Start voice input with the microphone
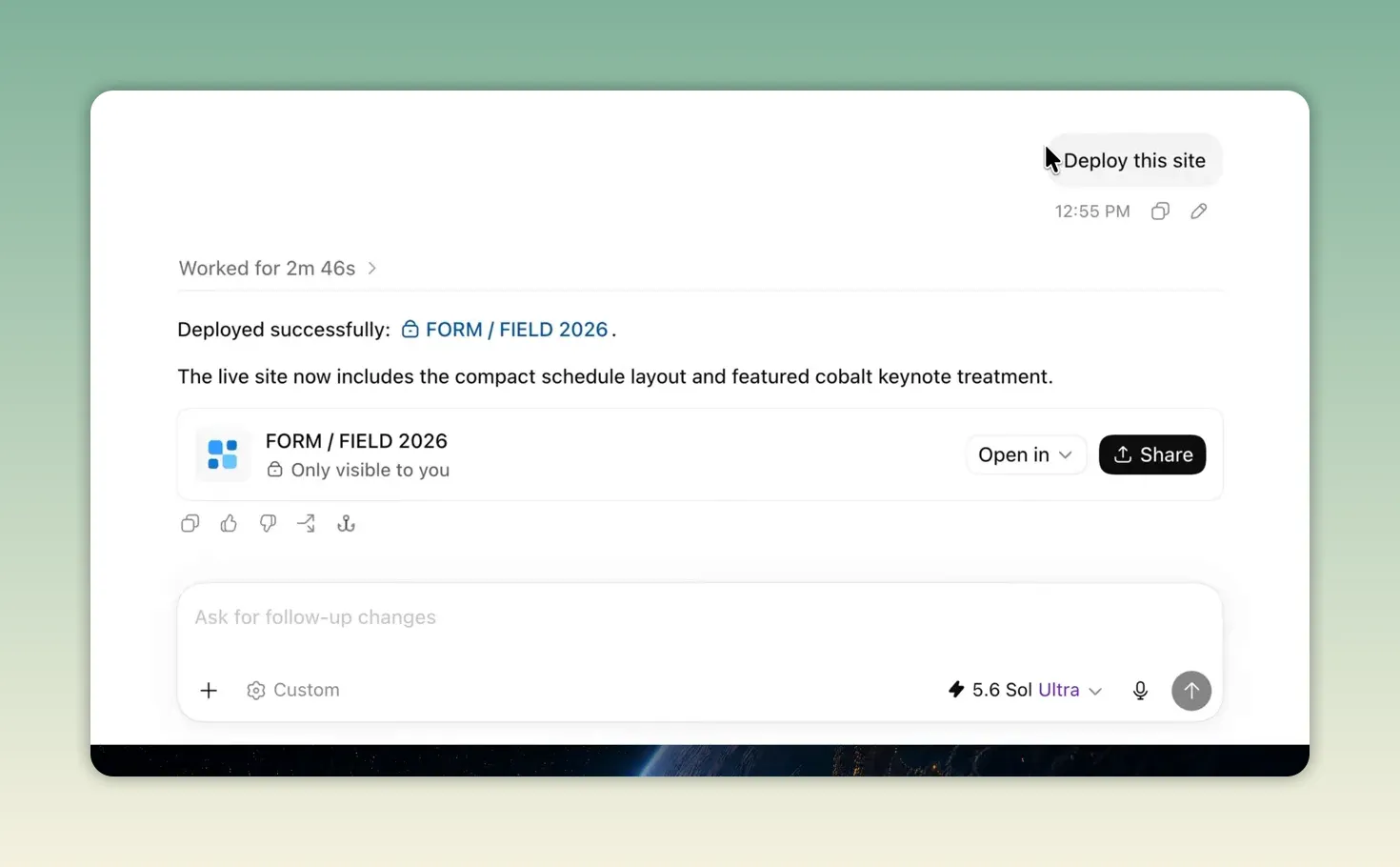The image size is (1400, 867). 1140,691
